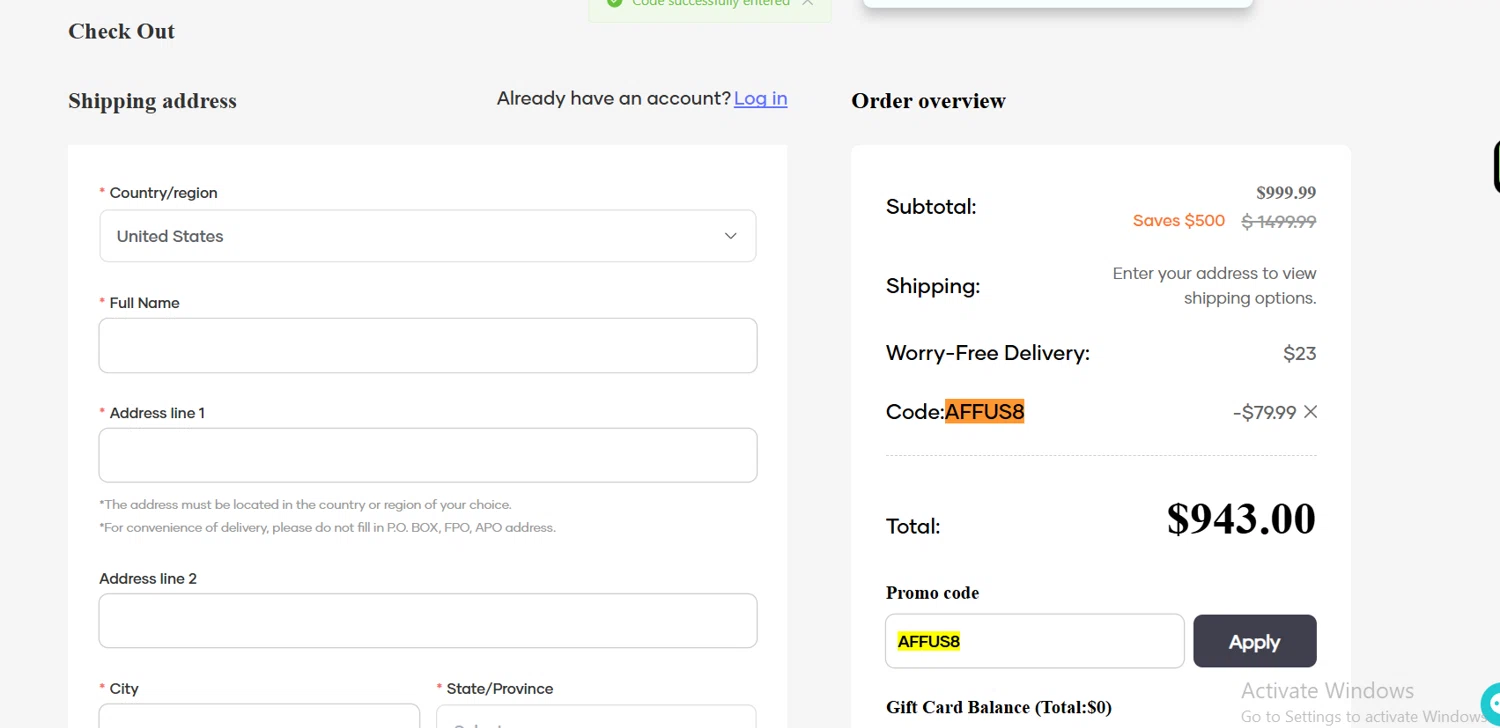Focus the Full Name input field
This screenshot has height=728, width=1500.
(x=427, y=346)
